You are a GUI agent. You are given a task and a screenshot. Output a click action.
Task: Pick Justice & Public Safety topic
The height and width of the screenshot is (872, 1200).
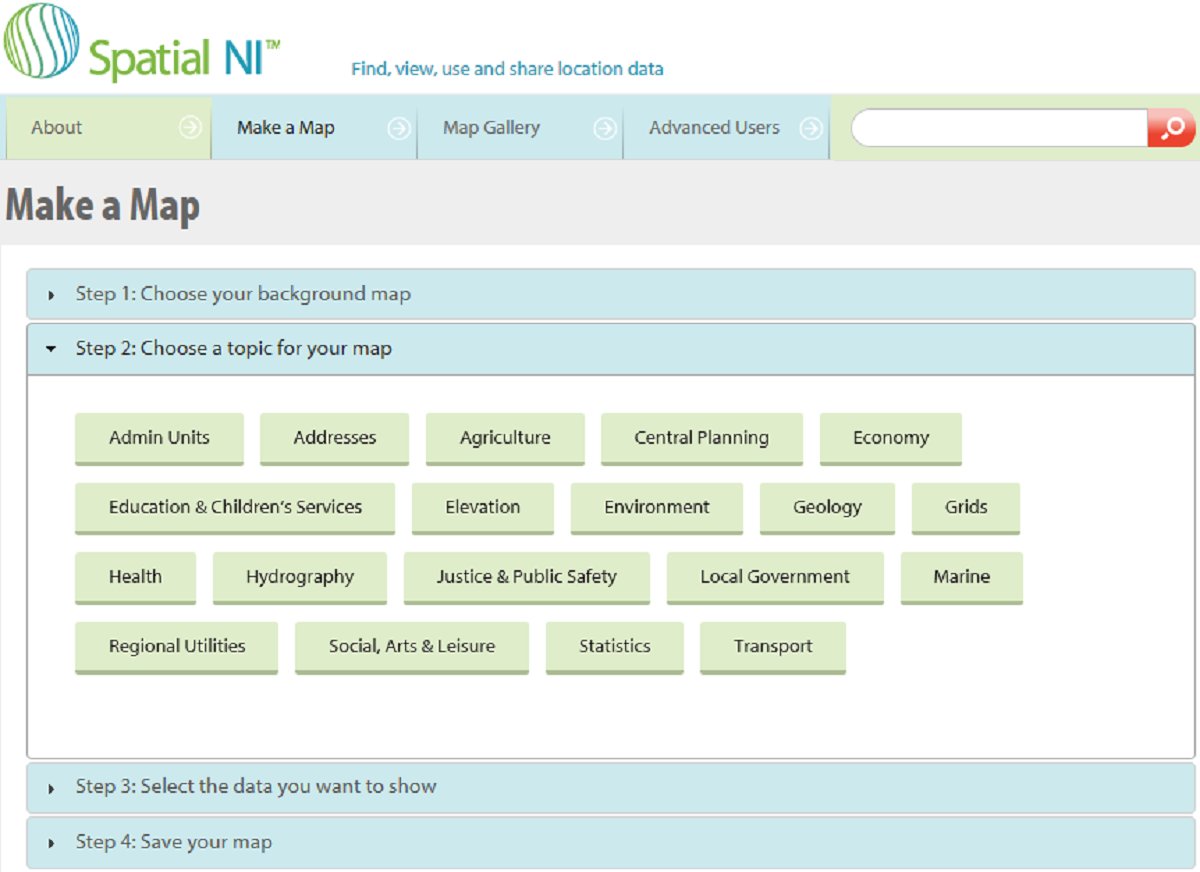point(527,578)
